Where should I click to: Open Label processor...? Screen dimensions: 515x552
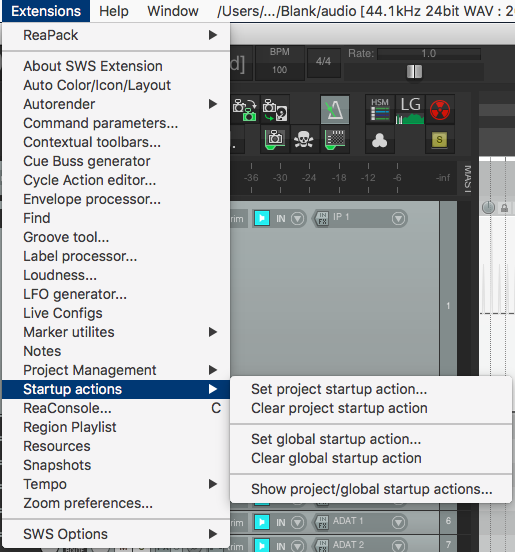[116, 256]
